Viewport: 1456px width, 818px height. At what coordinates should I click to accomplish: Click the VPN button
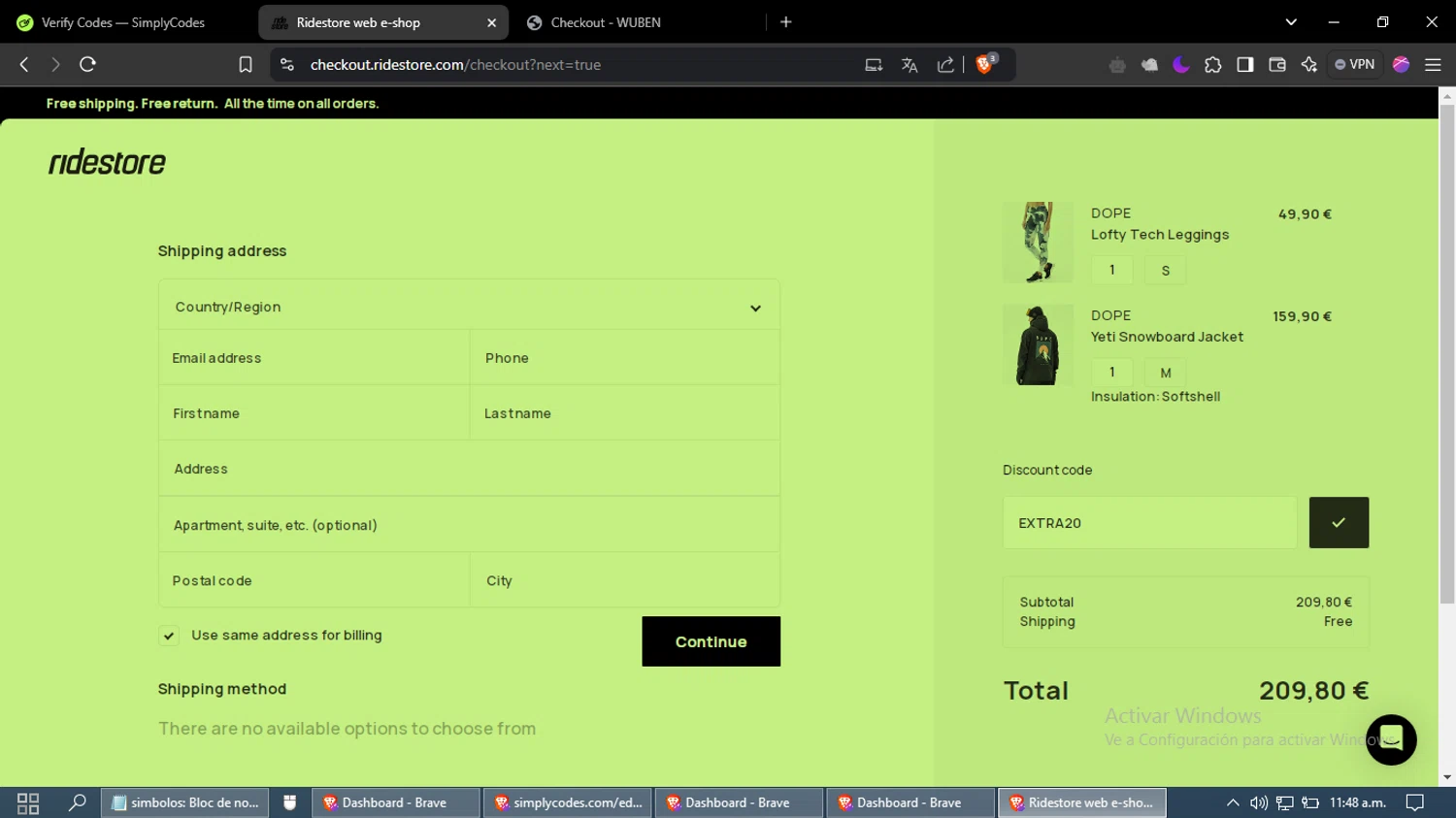[x=1354, y=65]
